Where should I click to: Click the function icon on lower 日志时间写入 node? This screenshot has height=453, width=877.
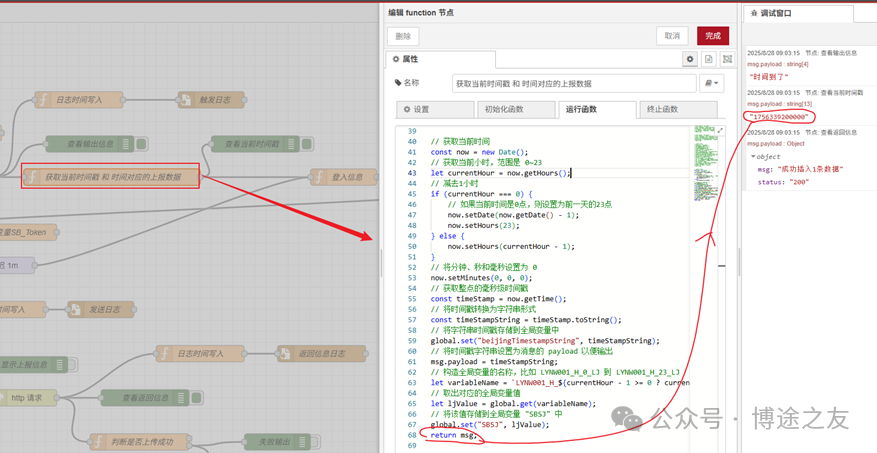point(164,353)
